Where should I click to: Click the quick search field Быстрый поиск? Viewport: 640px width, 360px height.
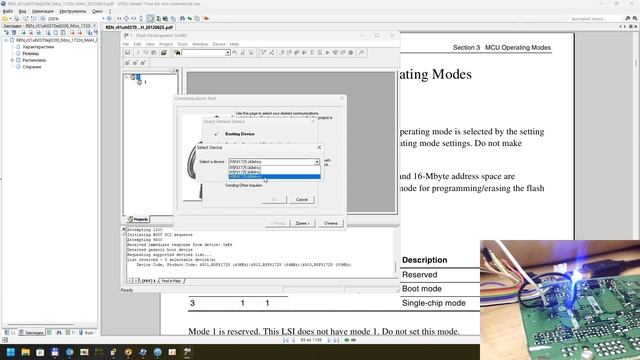[x=595, y=19]
